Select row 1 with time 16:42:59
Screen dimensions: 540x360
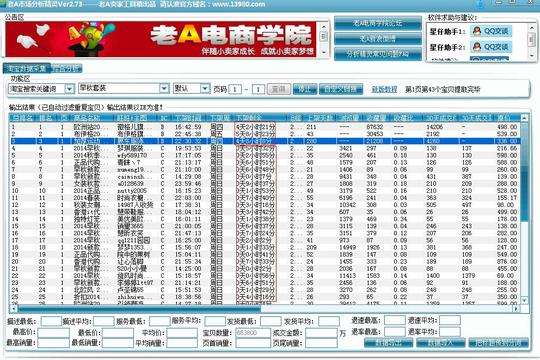click(265, 127)
